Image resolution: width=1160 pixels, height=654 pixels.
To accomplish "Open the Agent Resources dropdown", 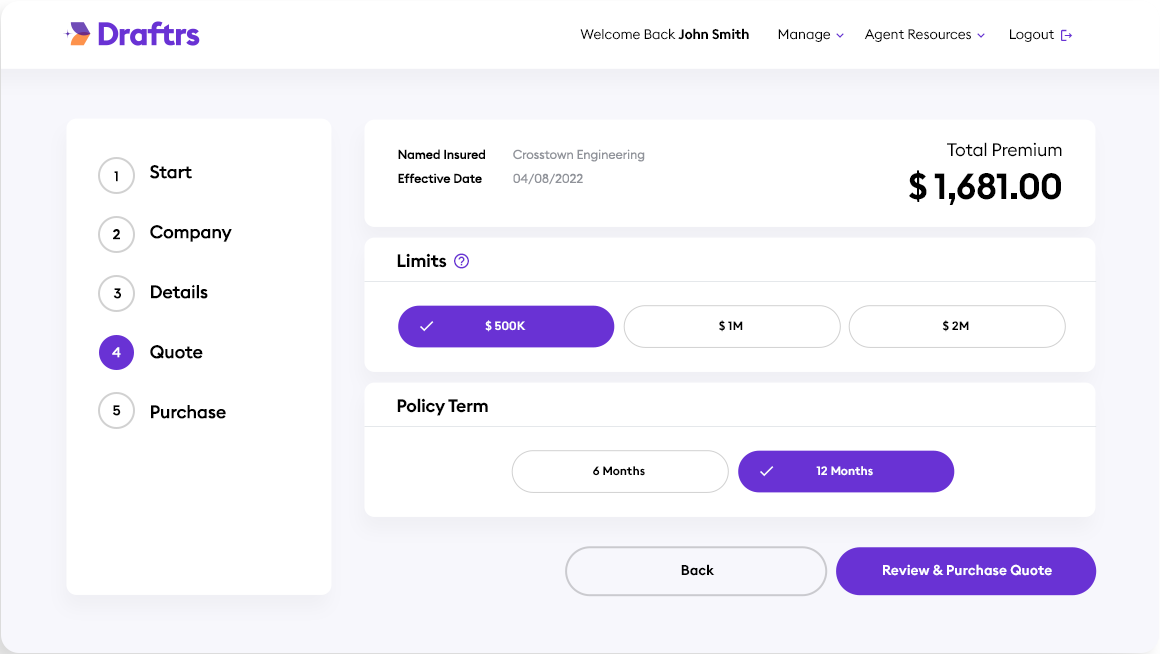I will pyautogui.click(x=924, y=35).
